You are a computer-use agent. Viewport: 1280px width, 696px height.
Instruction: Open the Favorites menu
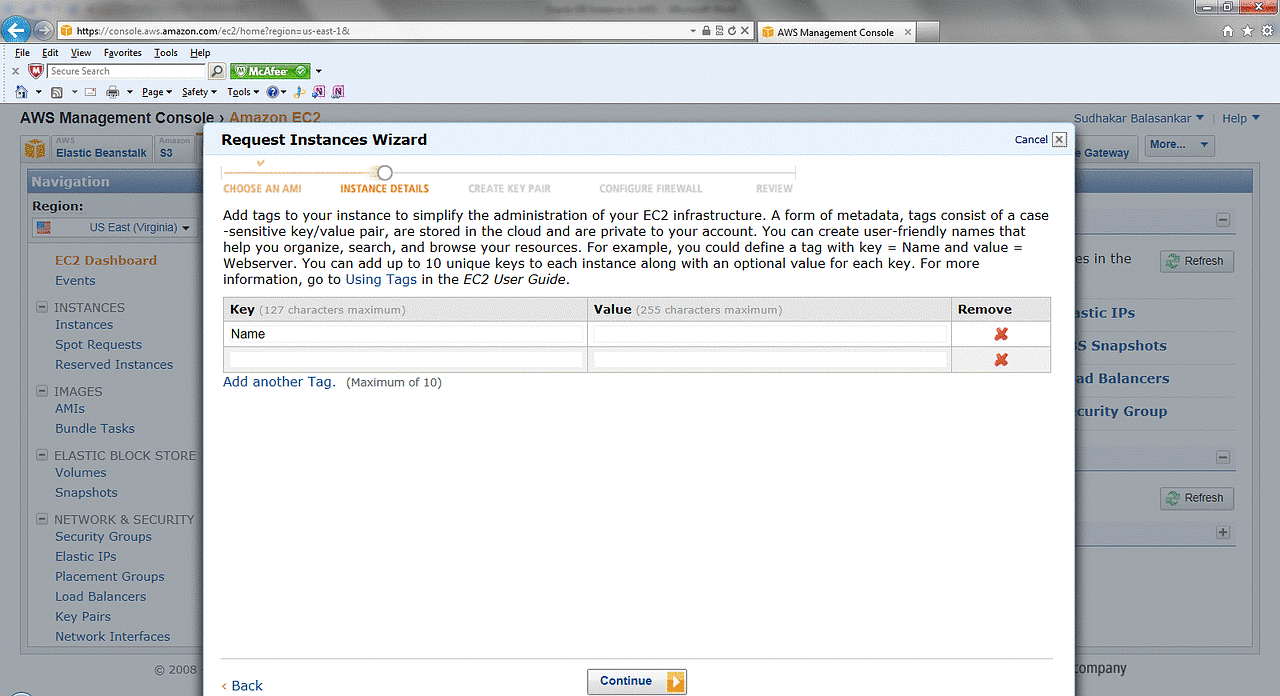[123, 53]
